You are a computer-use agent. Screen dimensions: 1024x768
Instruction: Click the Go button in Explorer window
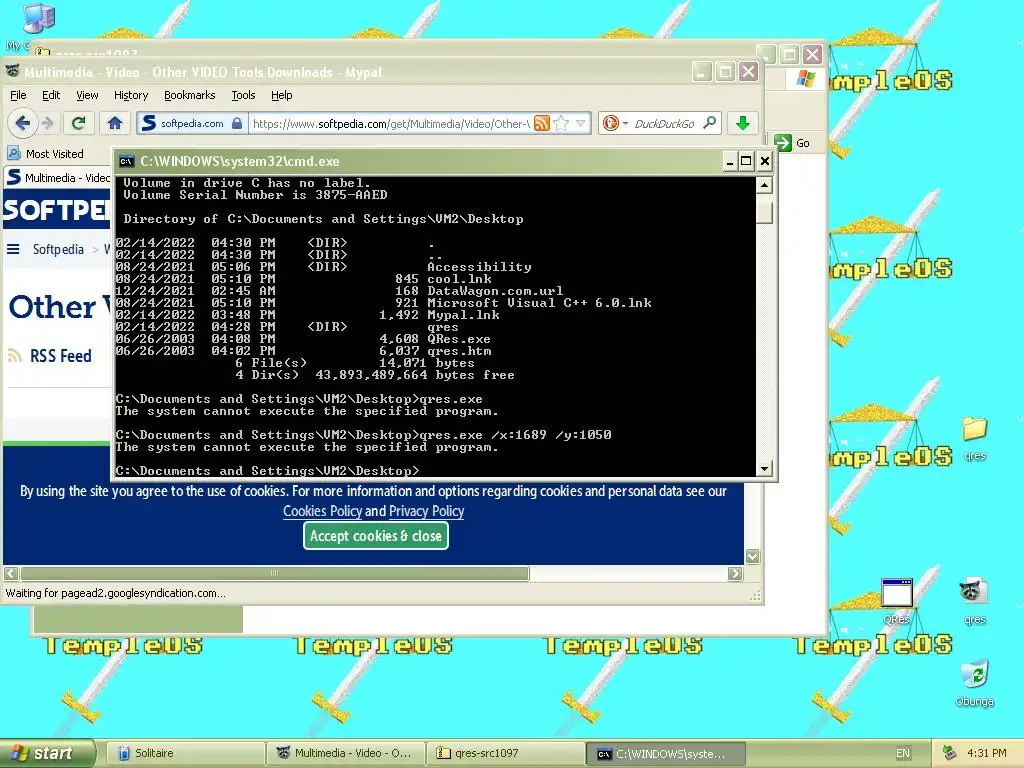[793, 143]
